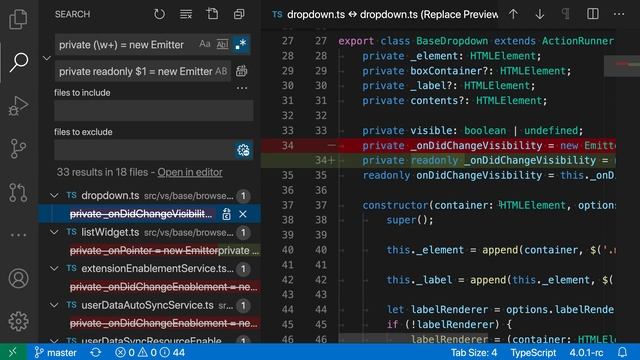Toggle Match Whole Word option

point(222,44)
